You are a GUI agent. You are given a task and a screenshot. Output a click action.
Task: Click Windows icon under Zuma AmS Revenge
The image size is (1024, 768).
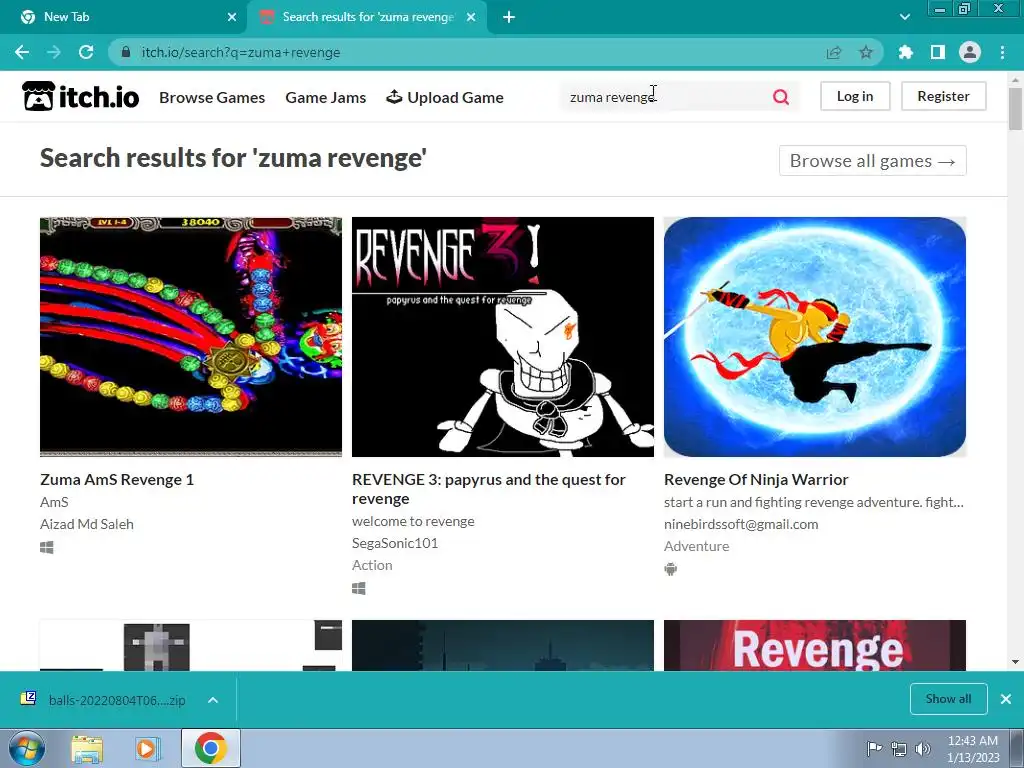pyautogui.click(x=46, y=547)
